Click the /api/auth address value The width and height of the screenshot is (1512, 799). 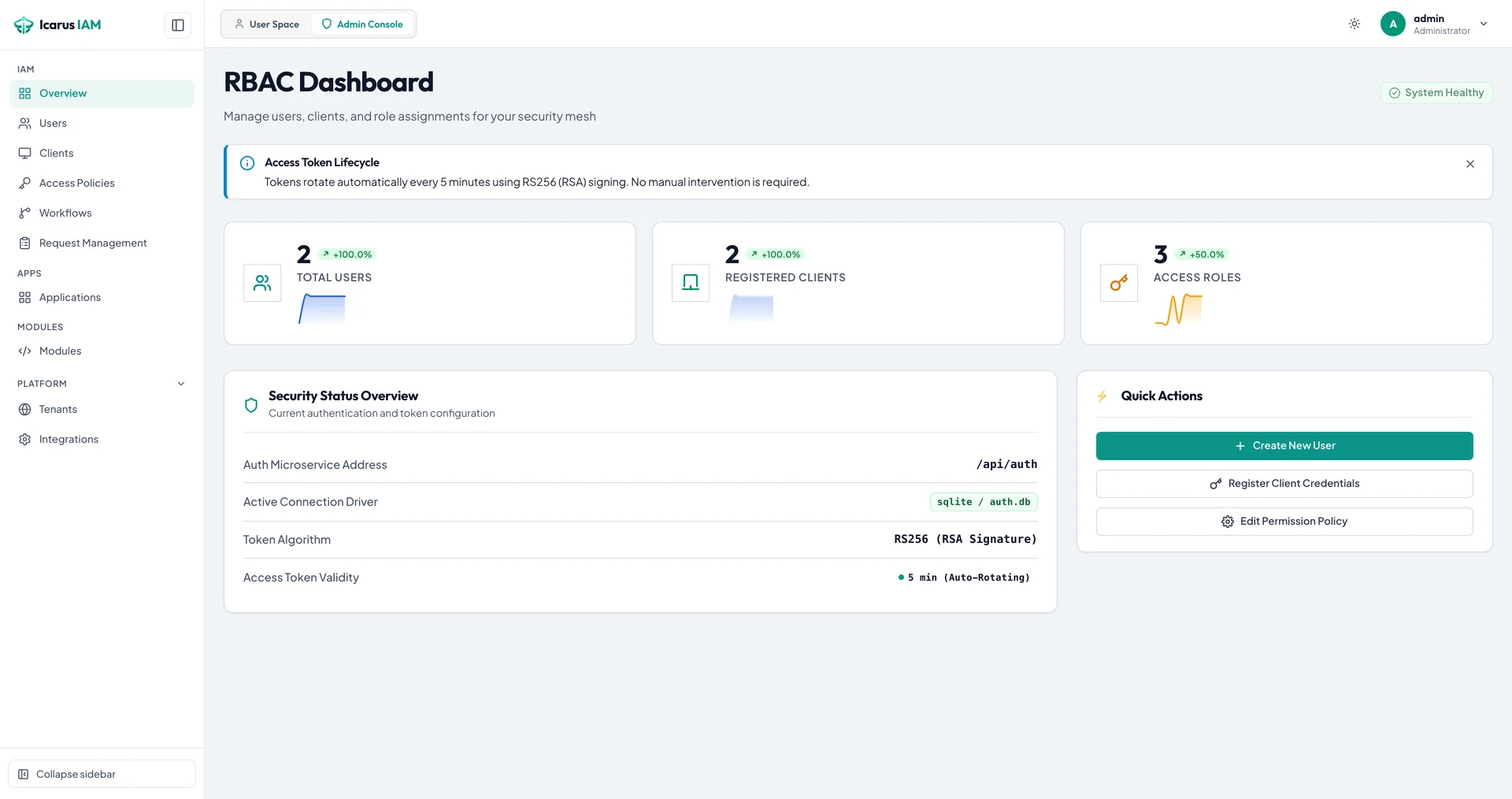coord(1006,464)
